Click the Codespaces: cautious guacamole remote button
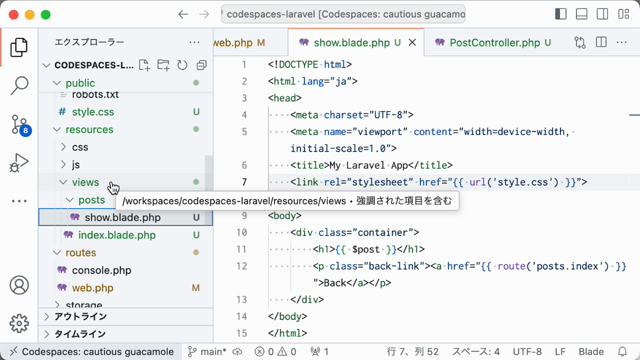The image size is (640, 360). (91, 352)
